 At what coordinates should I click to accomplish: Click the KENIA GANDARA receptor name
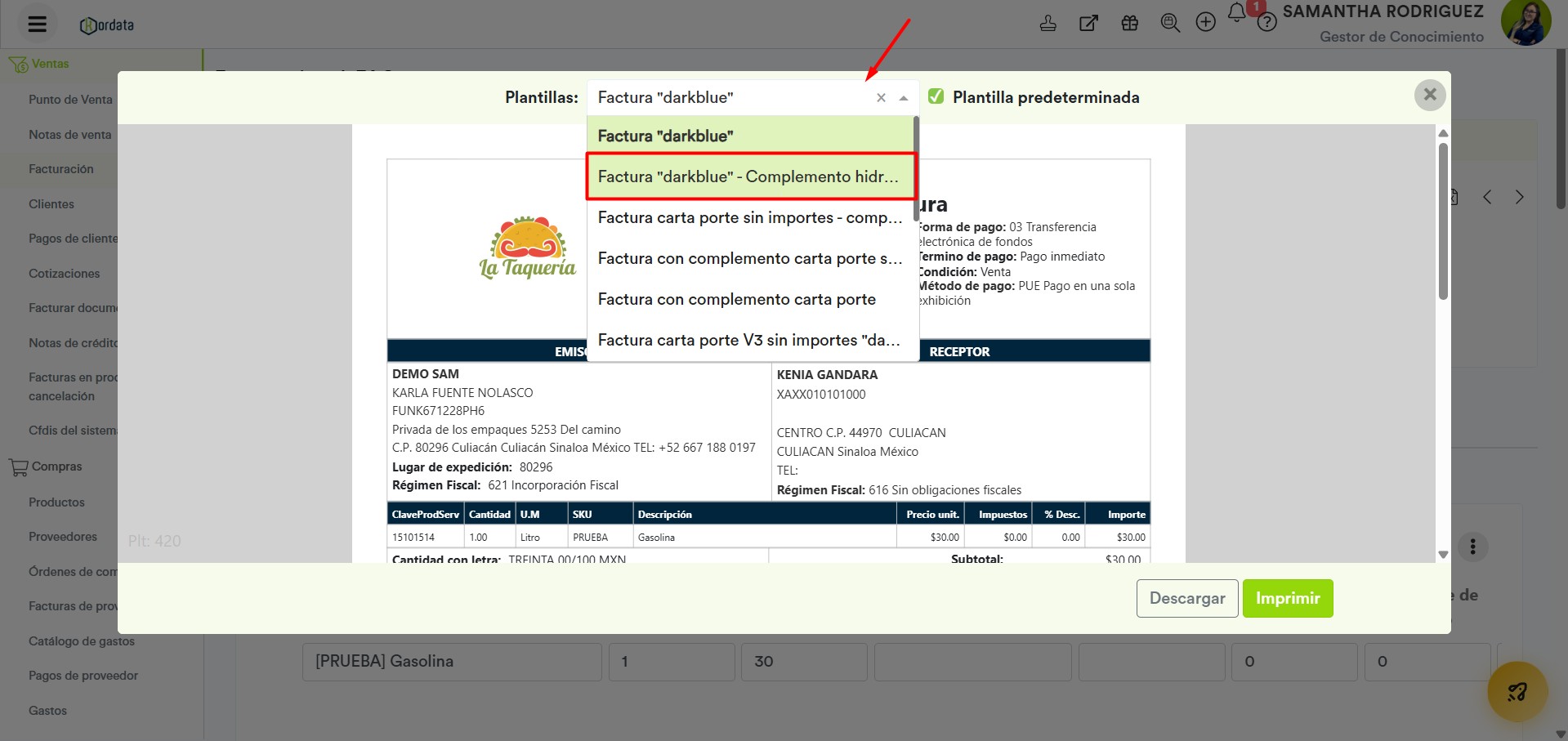point(827,375)
